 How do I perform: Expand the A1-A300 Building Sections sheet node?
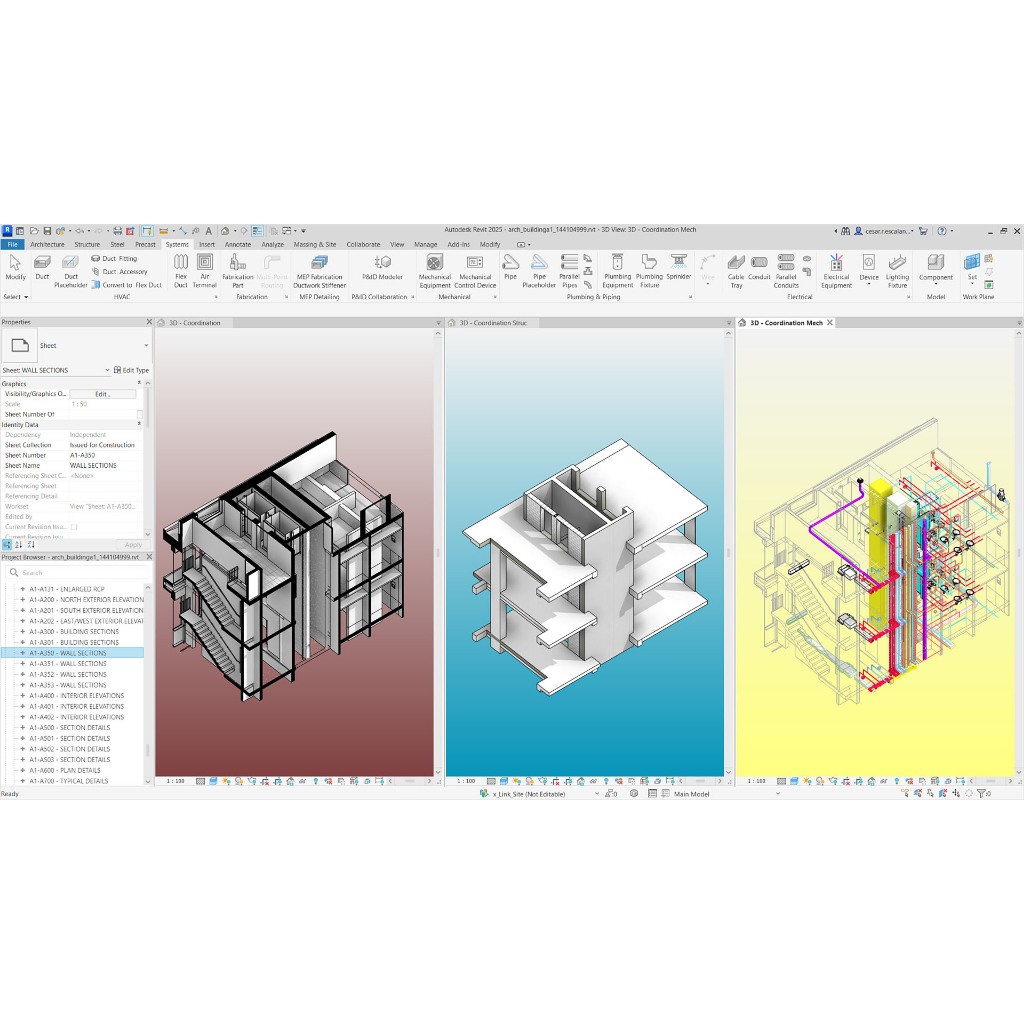pos(23,632)
